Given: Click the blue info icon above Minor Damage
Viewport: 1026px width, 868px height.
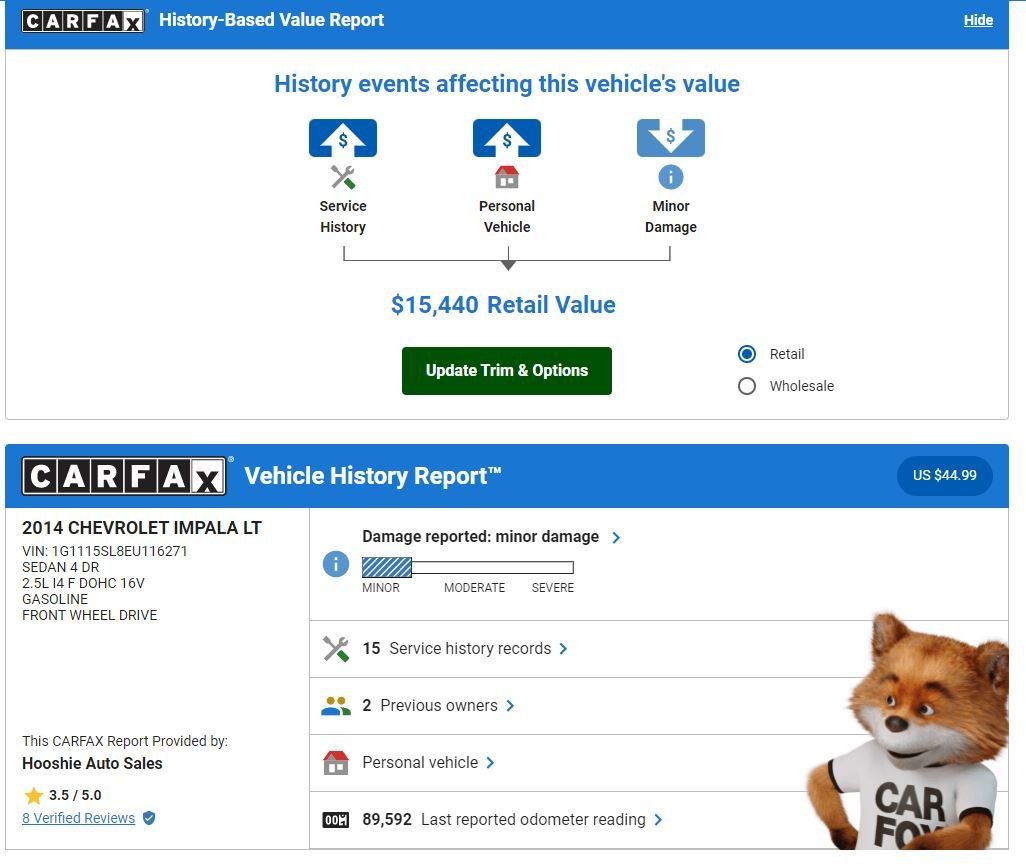Looking at the screenshot, I should 671,177.
